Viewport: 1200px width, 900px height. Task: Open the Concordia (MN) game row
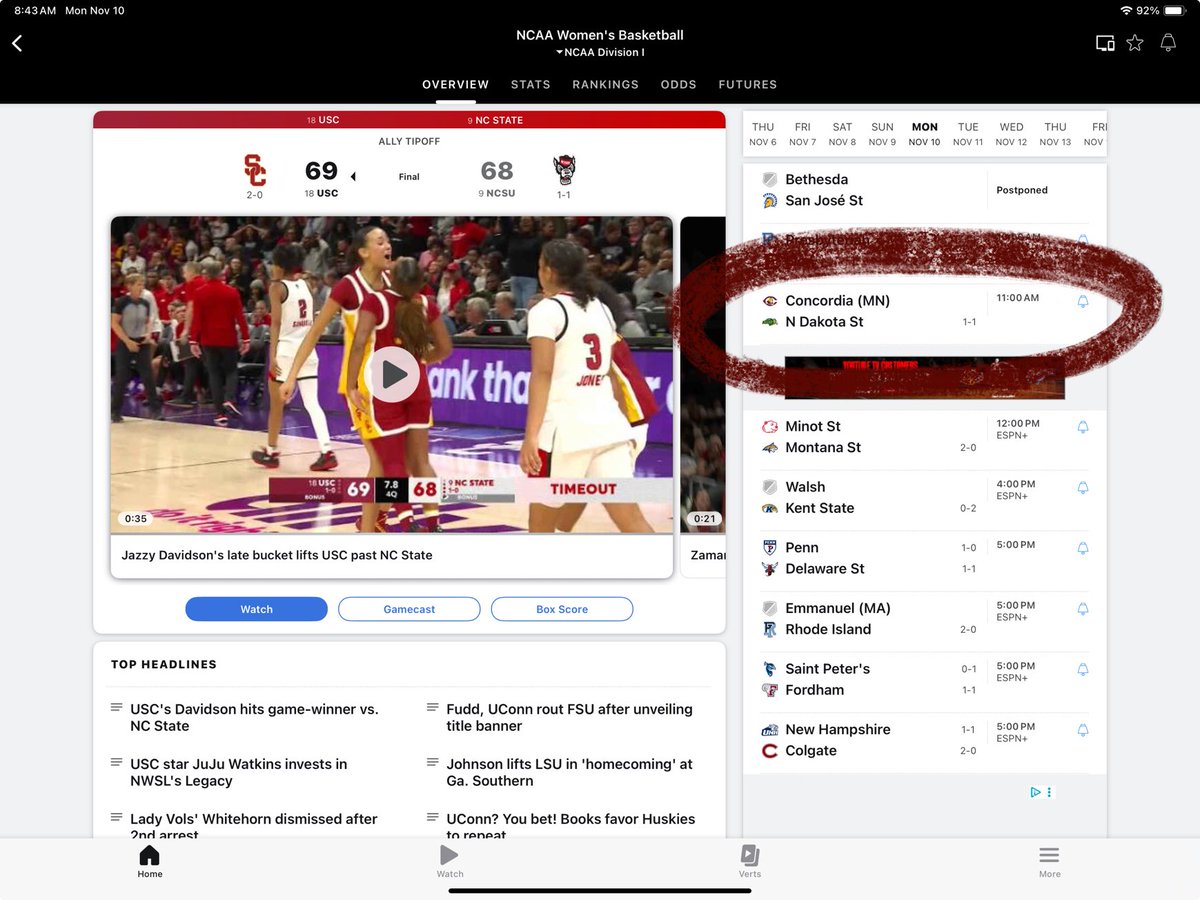click(x=924, y=311)
